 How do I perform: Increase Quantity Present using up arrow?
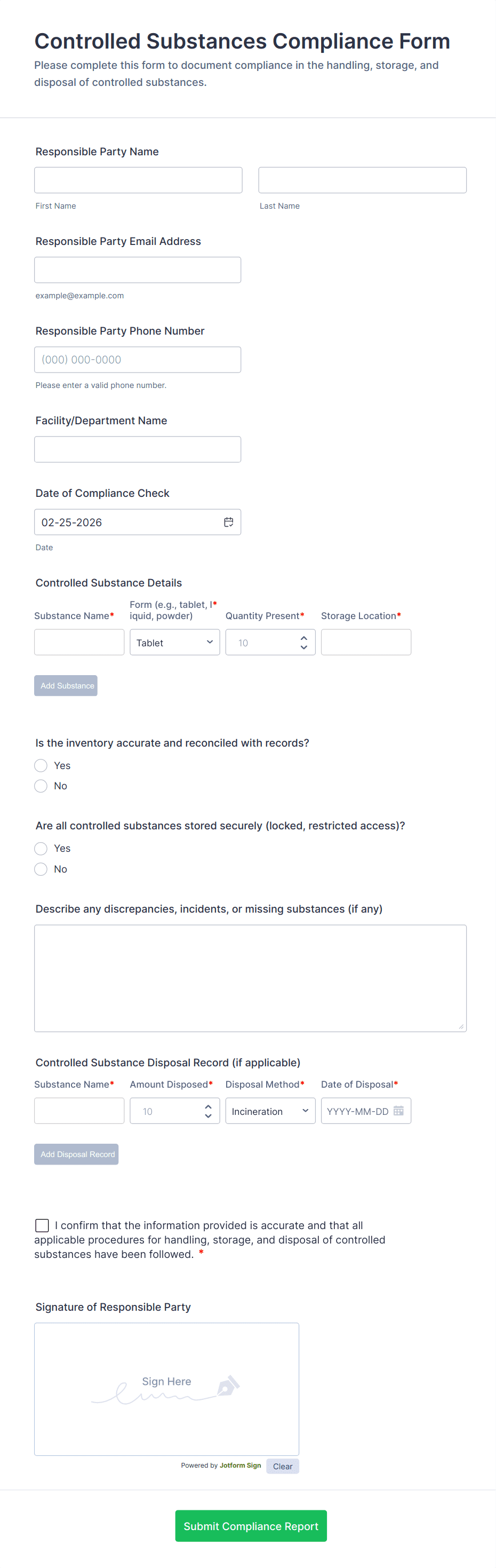[x=303, y=638]
